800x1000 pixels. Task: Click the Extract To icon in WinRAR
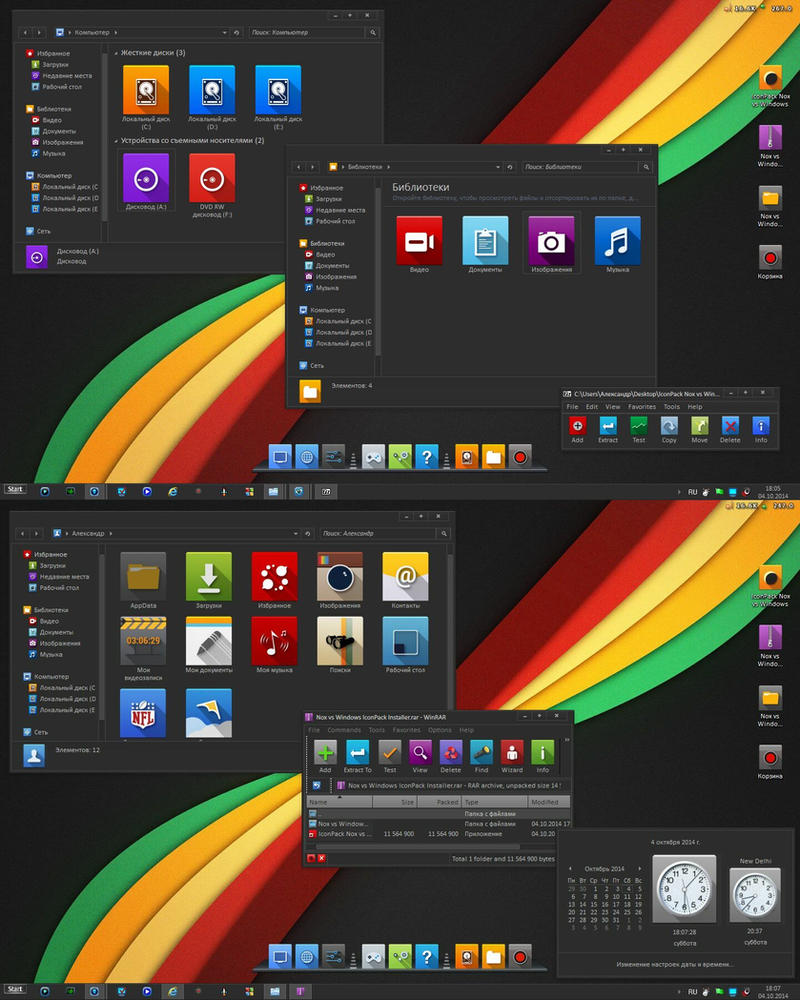[357, 755]
